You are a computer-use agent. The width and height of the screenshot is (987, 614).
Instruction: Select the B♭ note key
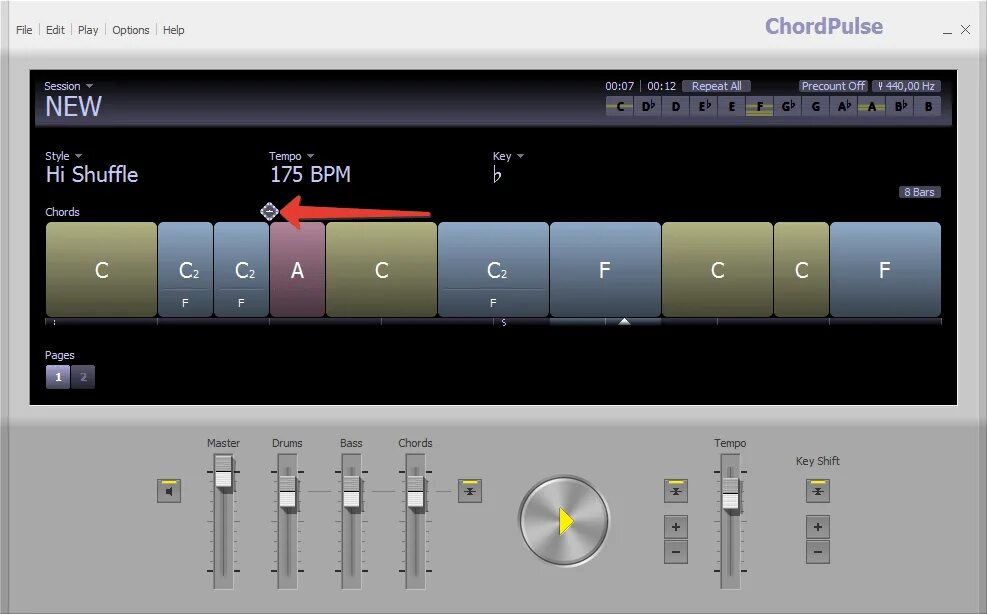[900, 106]
